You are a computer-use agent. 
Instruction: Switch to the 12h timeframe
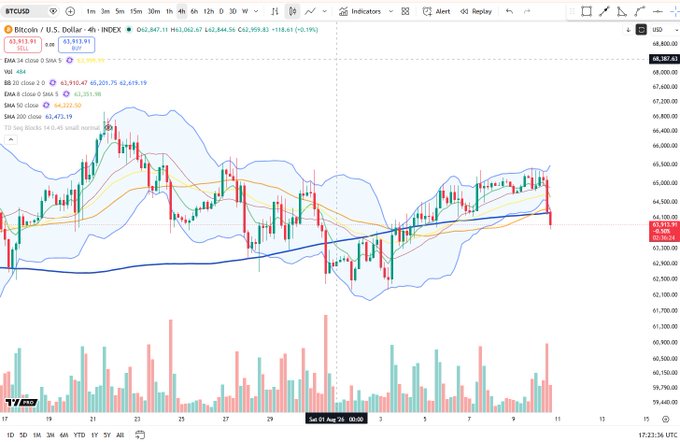(x=209, y=11)
